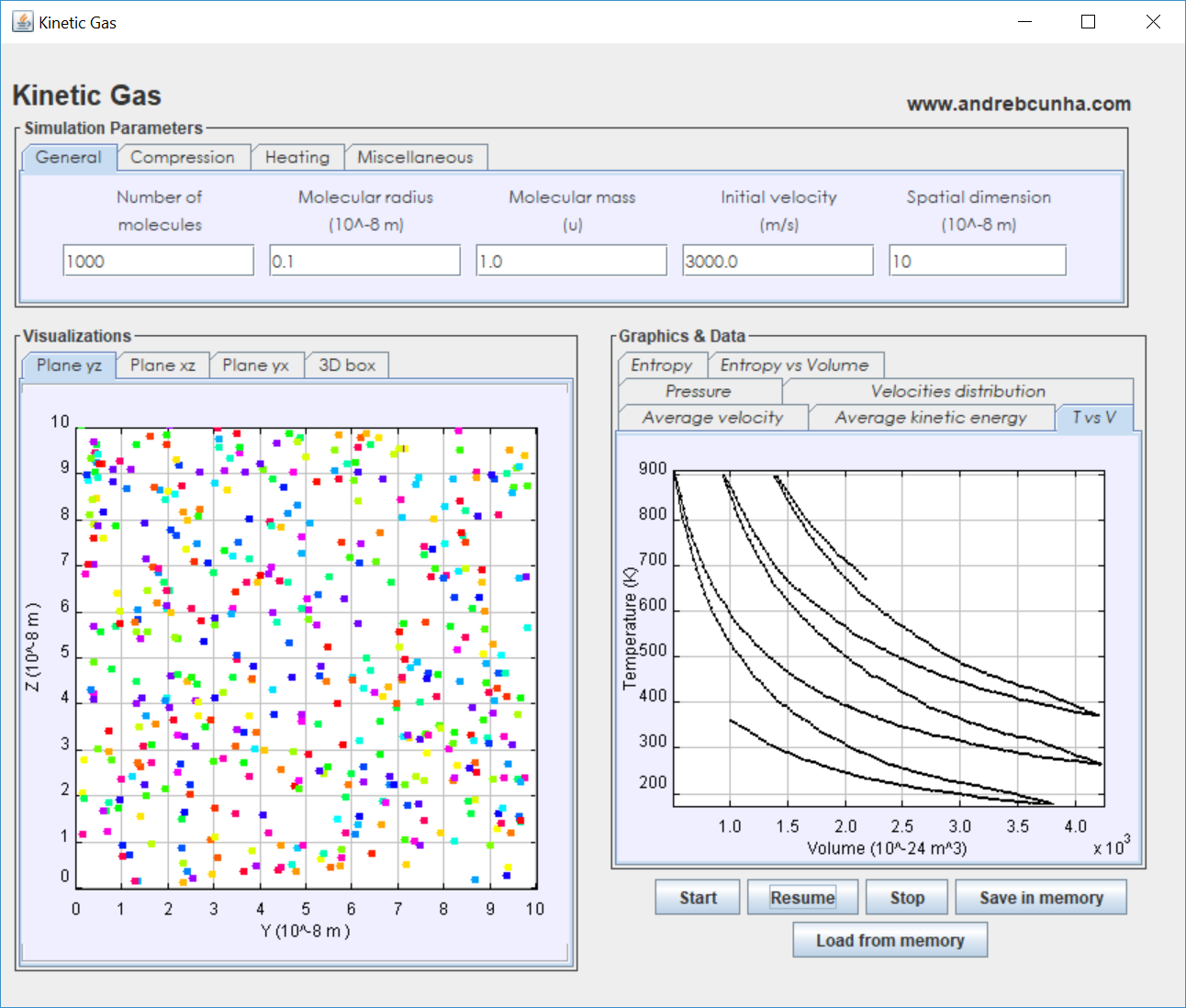Select the Plane xz visualization tab
1186x1008 pixels.
[162, 365]
